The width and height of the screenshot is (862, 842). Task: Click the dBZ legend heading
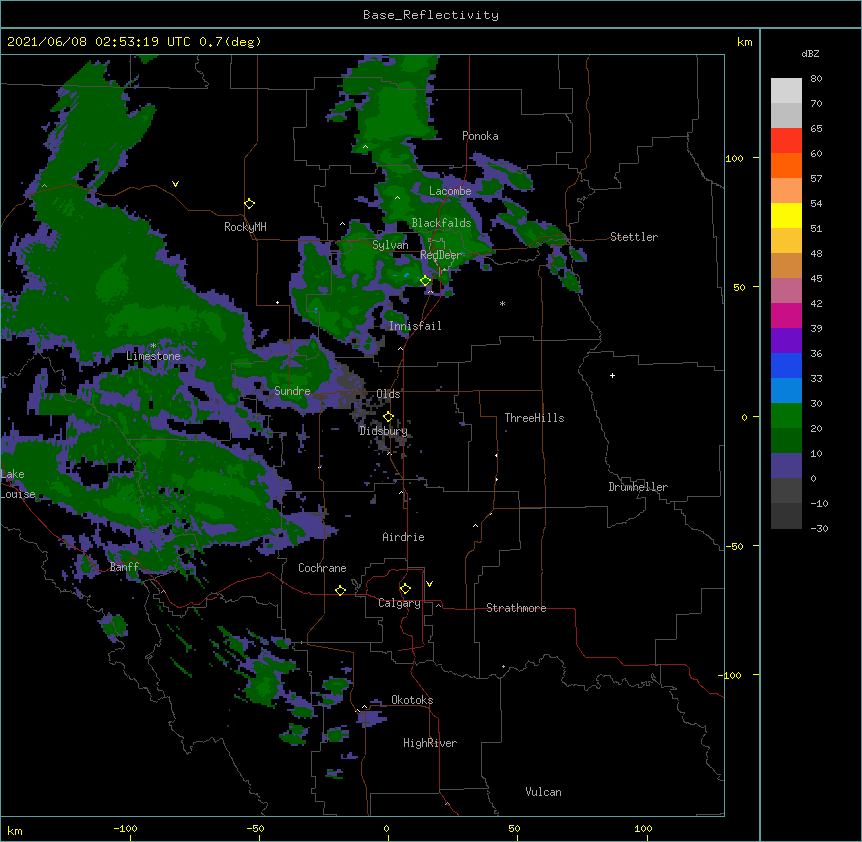point(810,53)
